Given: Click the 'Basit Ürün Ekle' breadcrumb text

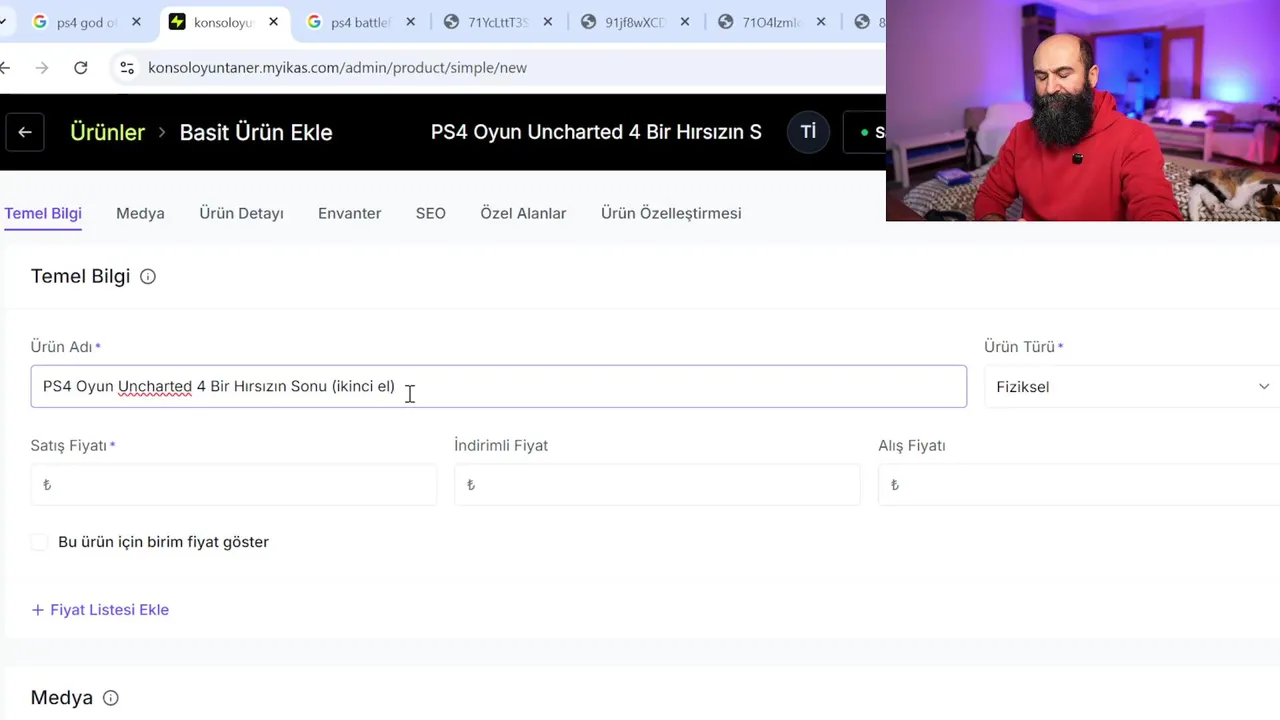Looking at the screenshot, I should [x=256, y=132].
